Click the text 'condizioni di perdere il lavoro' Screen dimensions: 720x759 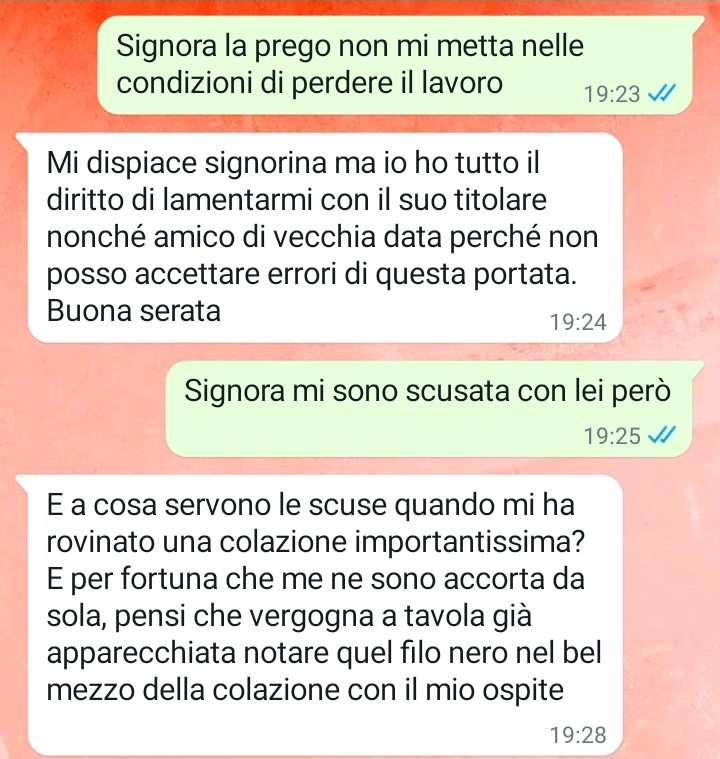point(309,83)
